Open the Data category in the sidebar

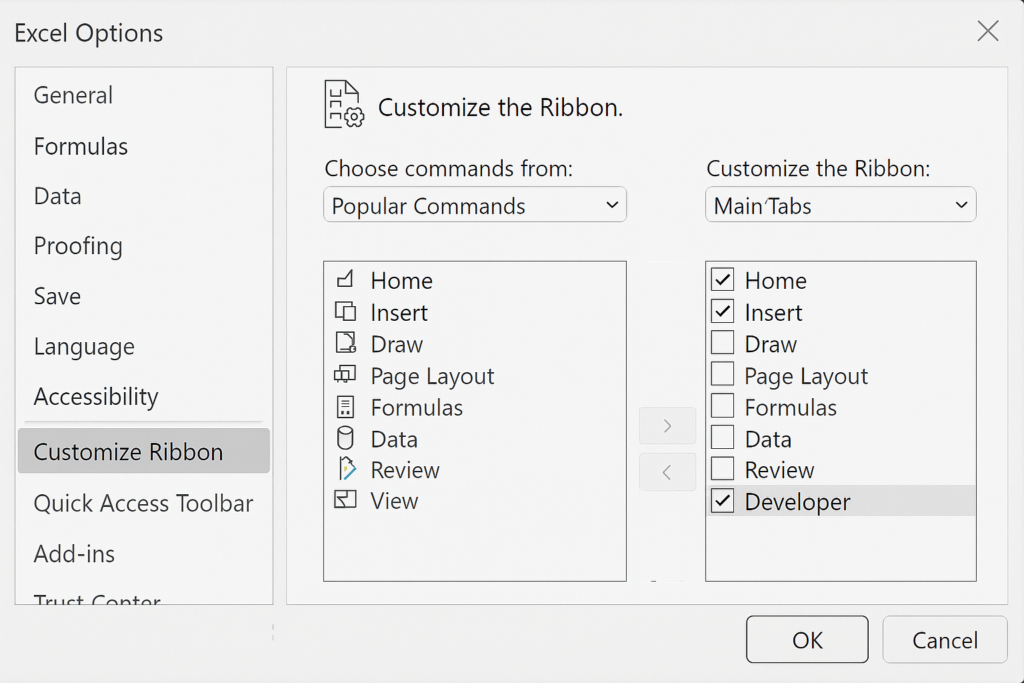pos(57,196)
